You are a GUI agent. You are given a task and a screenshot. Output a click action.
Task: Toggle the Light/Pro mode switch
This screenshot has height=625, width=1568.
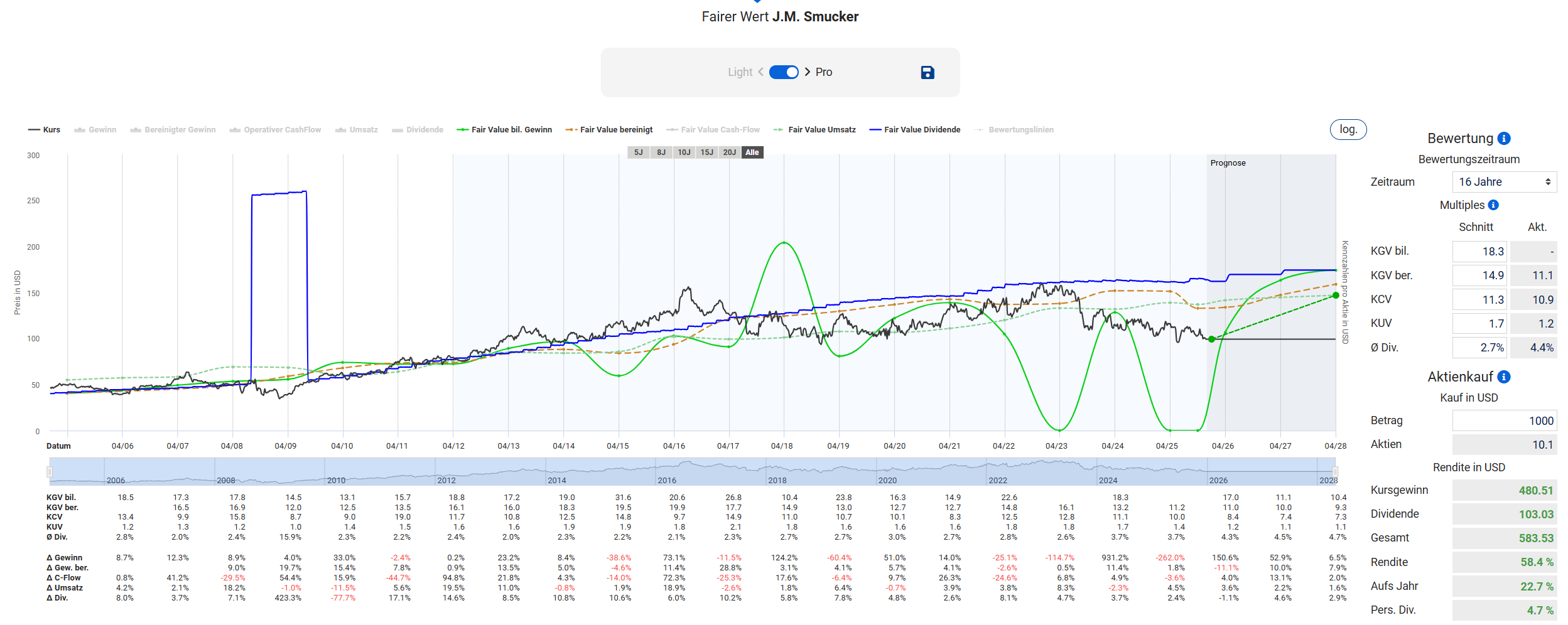(x=784, y=72)
